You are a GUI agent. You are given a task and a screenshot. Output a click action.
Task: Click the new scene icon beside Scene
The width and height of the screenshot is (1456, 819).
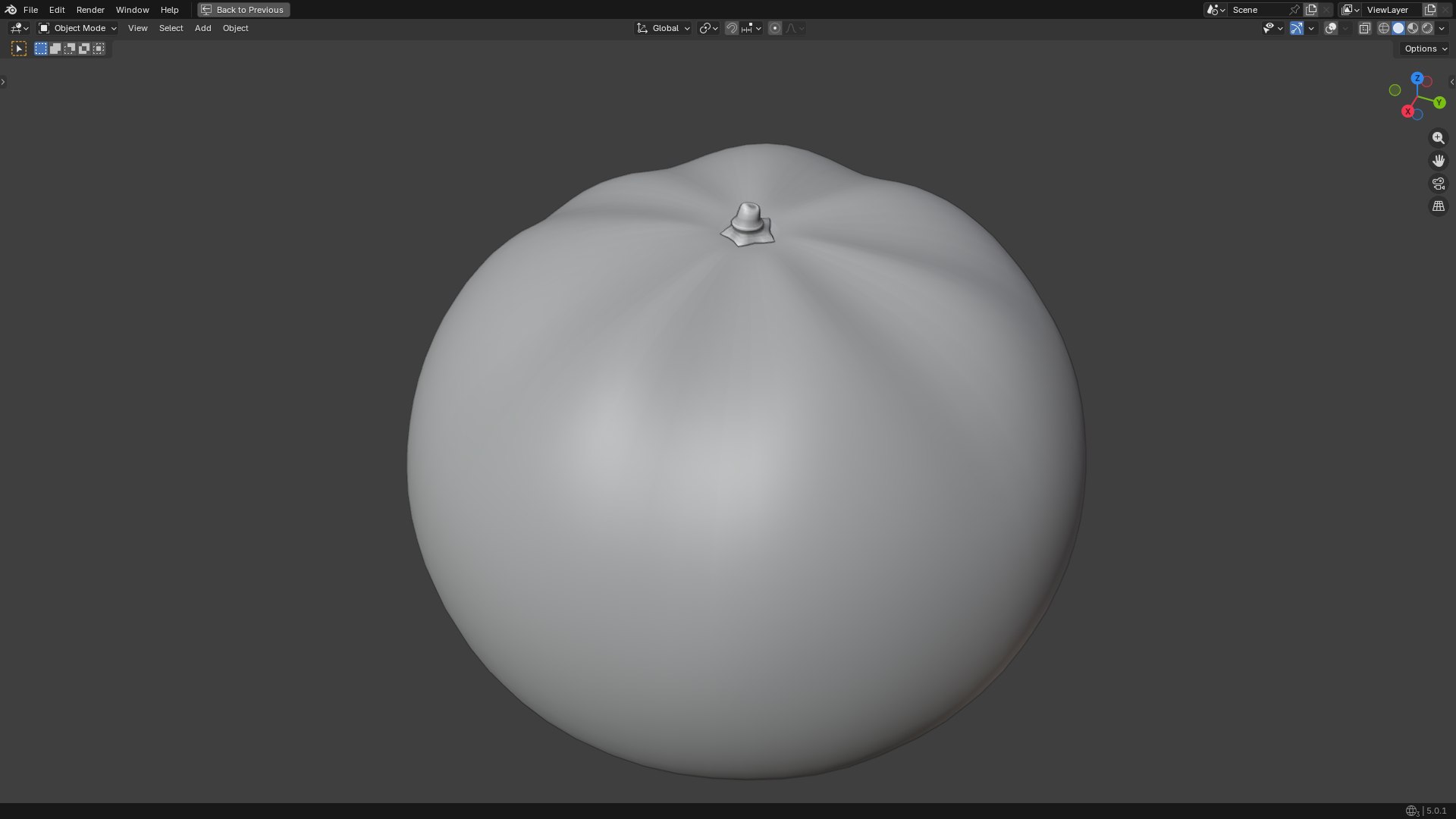(x=1311, y=10)
